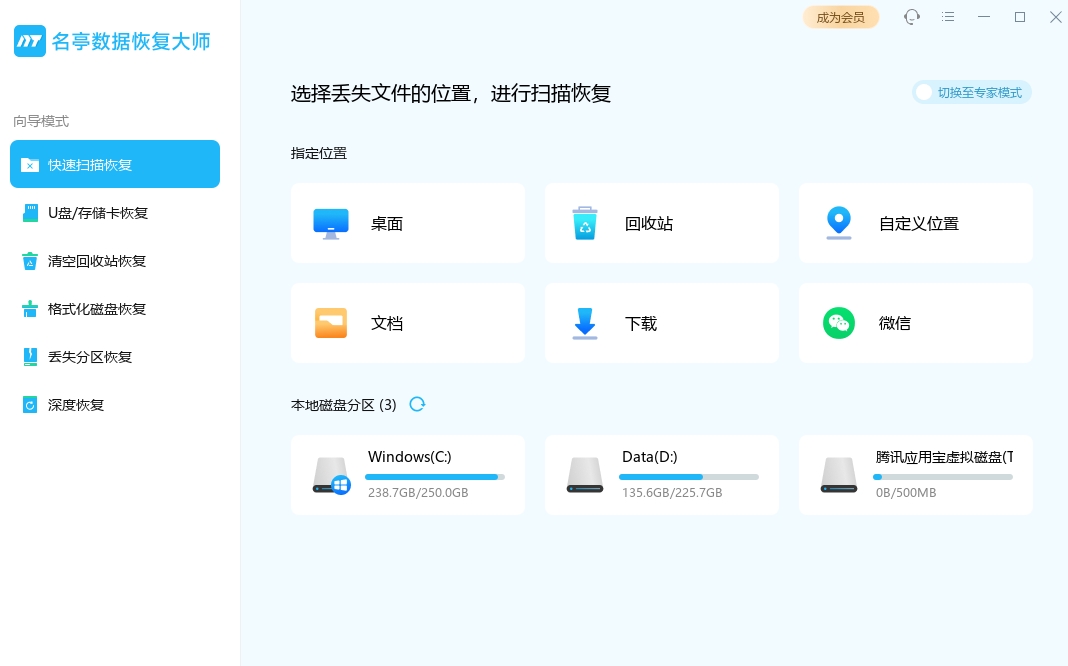Viewport: 1068px width, 666px height.
Task: Click the blue recycle bin icon for 回收站
Action: pyautogui.click(x=584, y=223)
